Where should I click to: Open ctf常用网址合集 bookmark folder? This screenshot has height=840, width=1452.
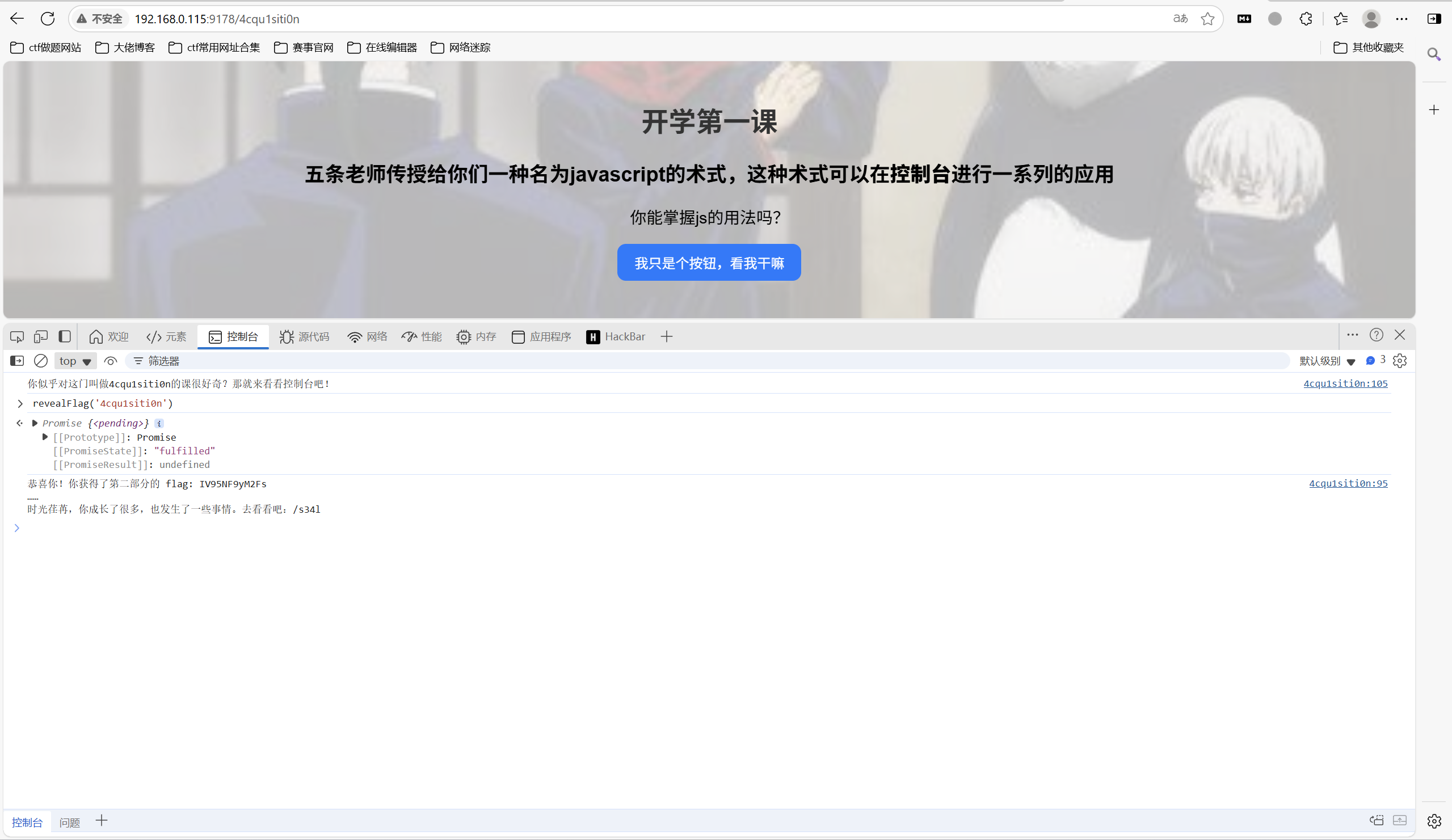coord(214,48)
